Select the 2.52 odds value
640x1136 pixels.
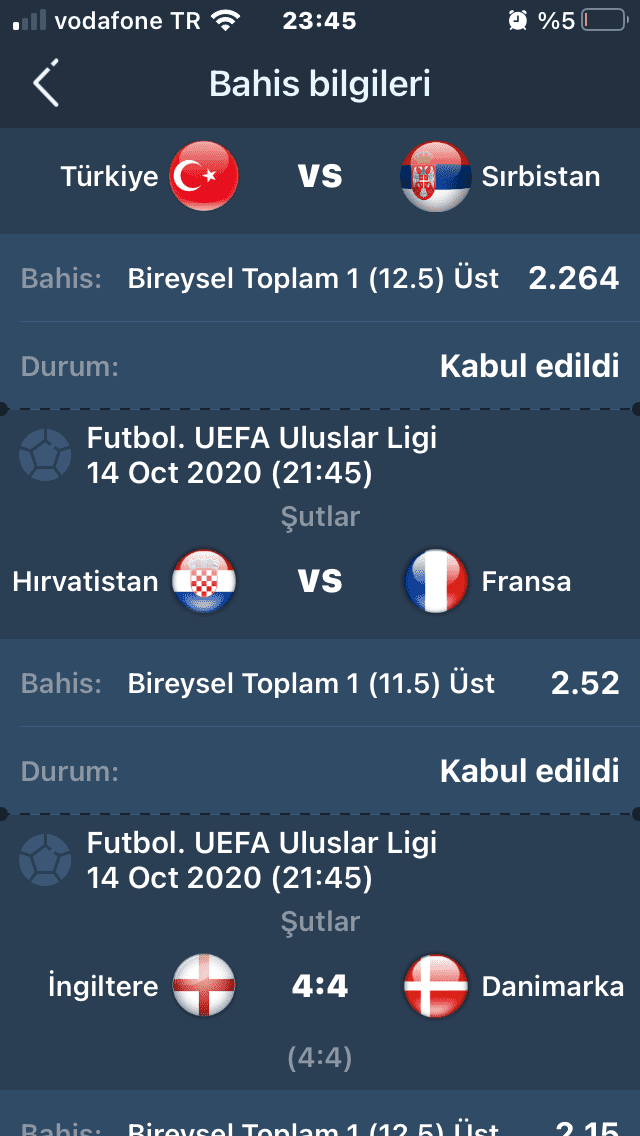pyautogui.click(x=586, y=683)
